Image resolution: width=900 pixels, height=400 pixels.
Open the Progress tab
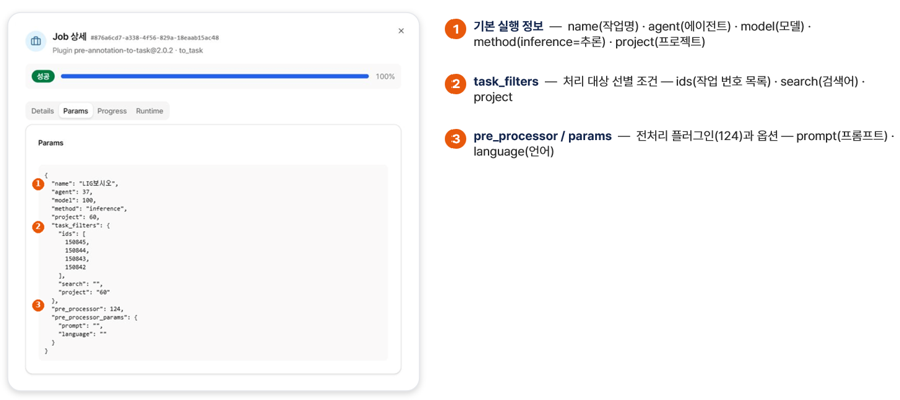point(112,111)
